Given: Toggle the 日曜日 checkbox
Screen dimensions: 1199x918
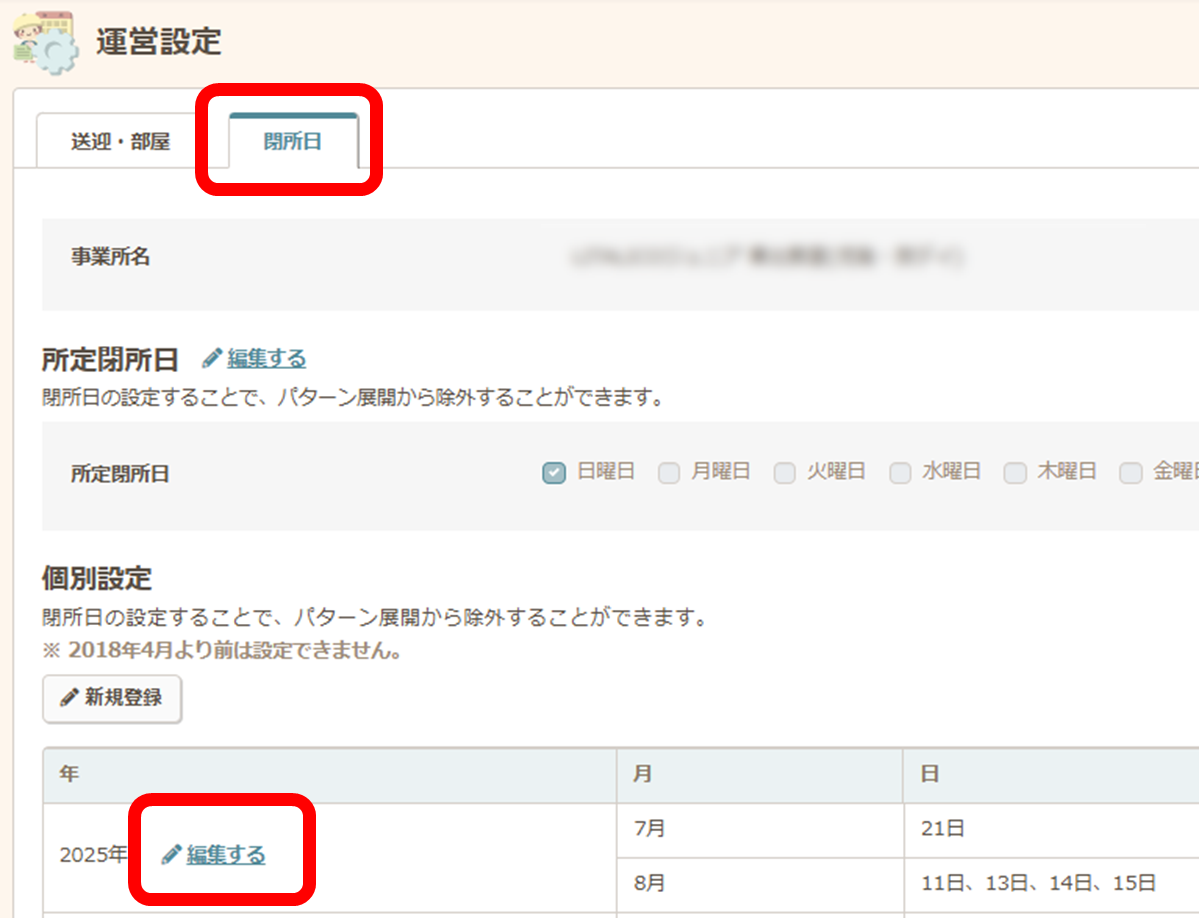Looking at the screenshot, I should 554,473.
